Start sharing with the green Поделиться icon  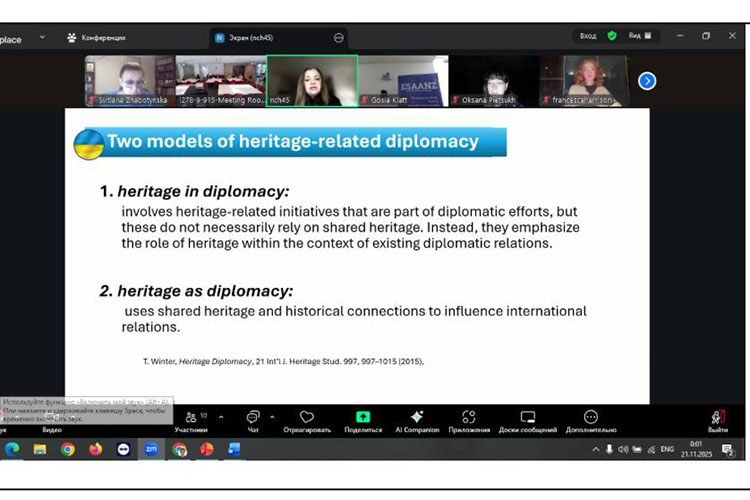[363, 418]
